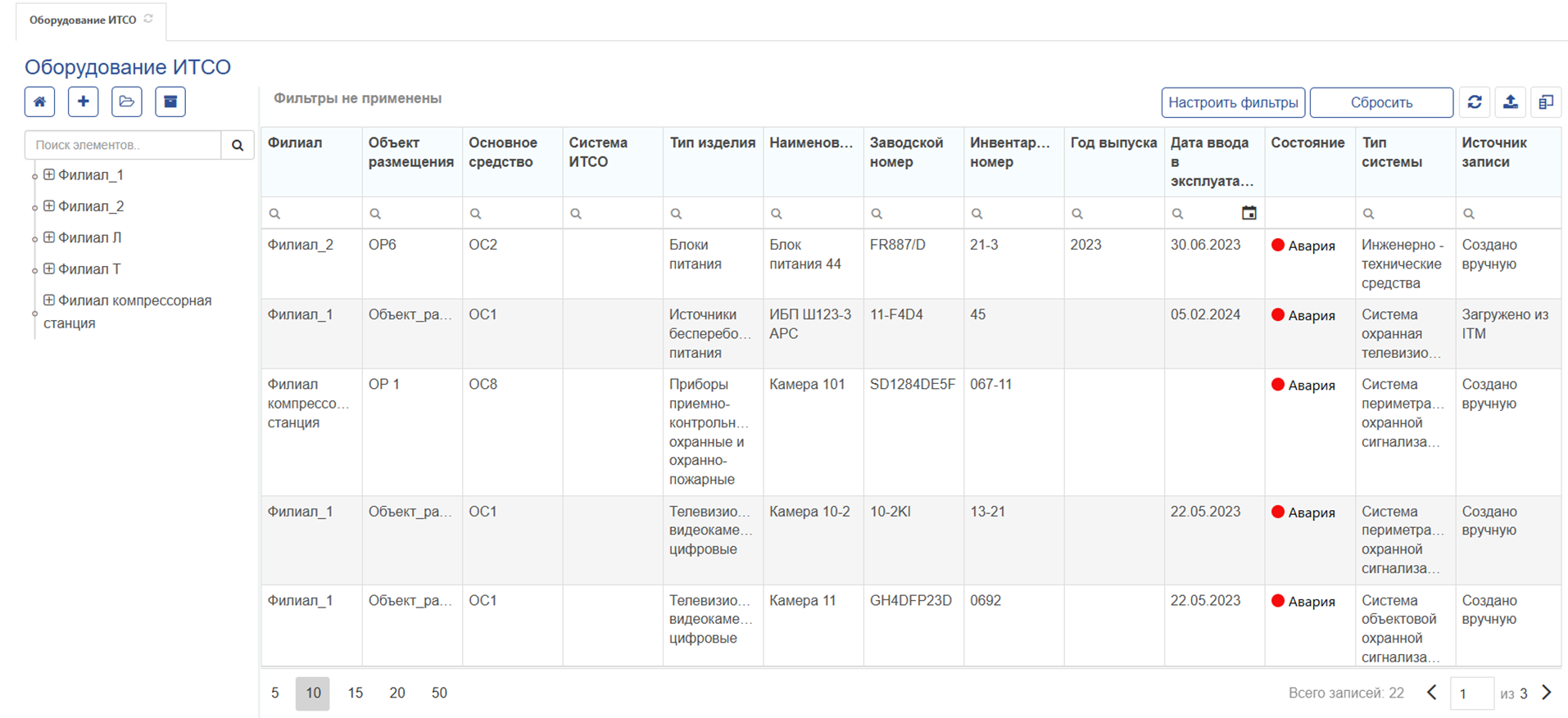Click the home icon button

[x=39, y=102]
